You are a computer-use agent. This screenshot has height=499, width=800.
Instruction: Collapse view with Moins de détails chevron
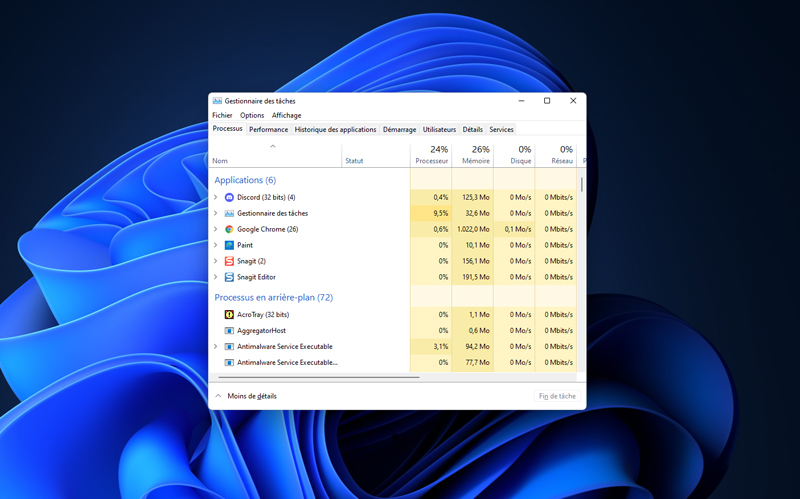pyautogui.click(x=218, y=396)
